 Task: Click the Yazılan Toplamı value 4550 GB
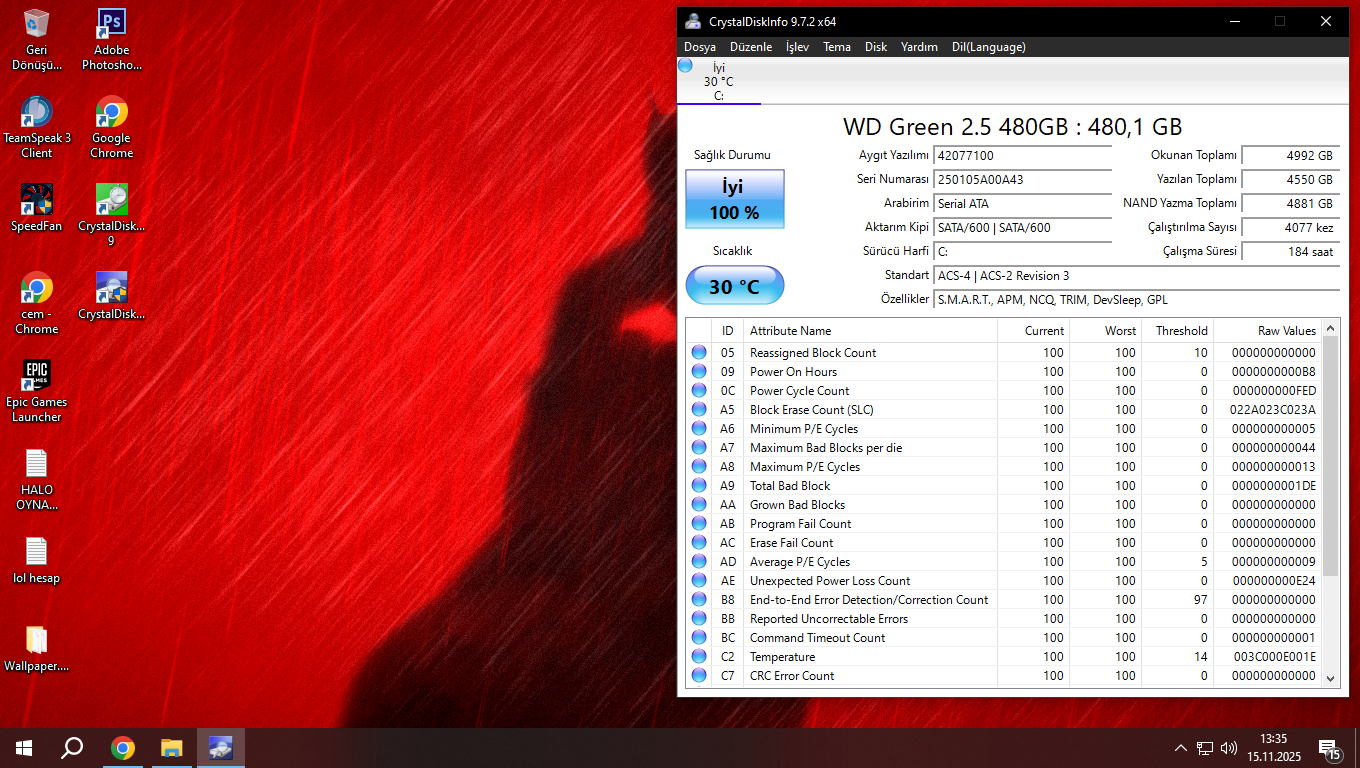click(1290, 180)
